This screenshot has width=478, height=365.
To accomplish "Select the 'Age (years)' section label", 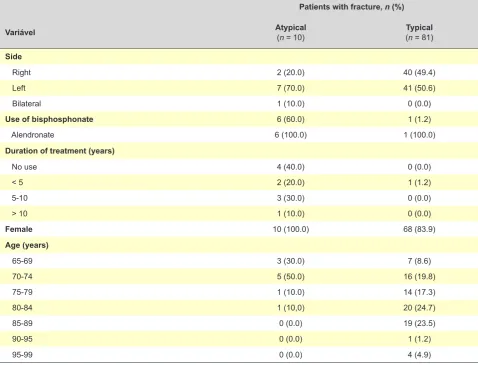I will pyautogui.click(x=27, y=245).
